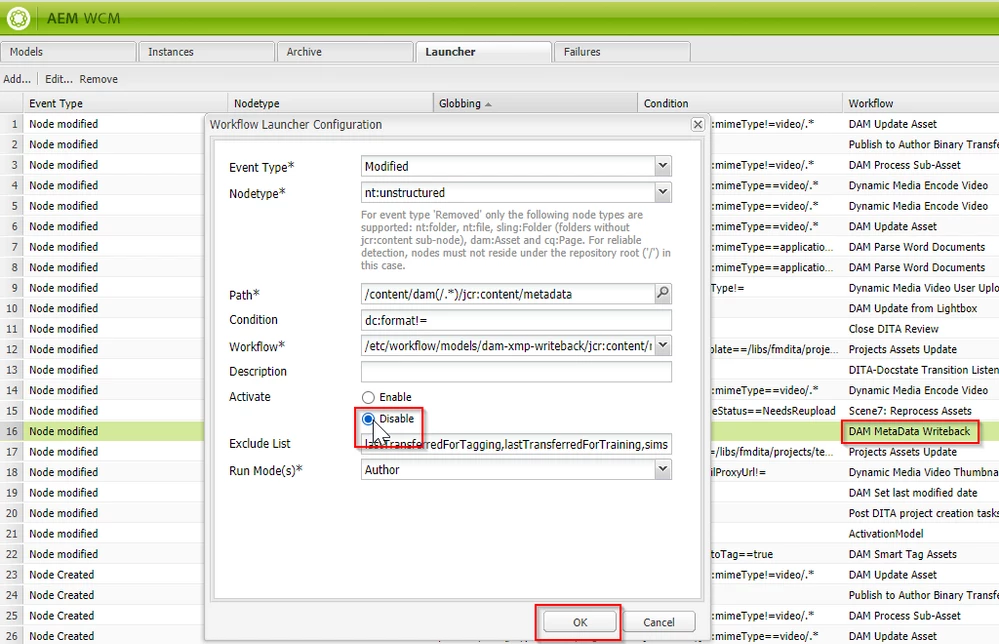The image size is (999, 644).
Task: Click the Post DITA project creation tasks cell
Action: click(923, 513)
